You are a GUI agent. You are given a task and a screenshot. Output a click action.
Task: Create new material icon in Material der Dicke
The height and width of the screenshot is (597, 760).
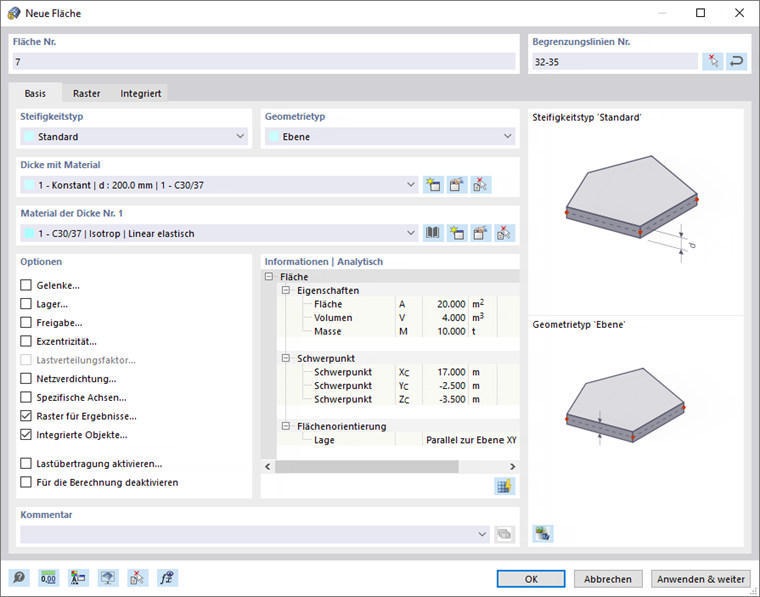click(457, 233)
